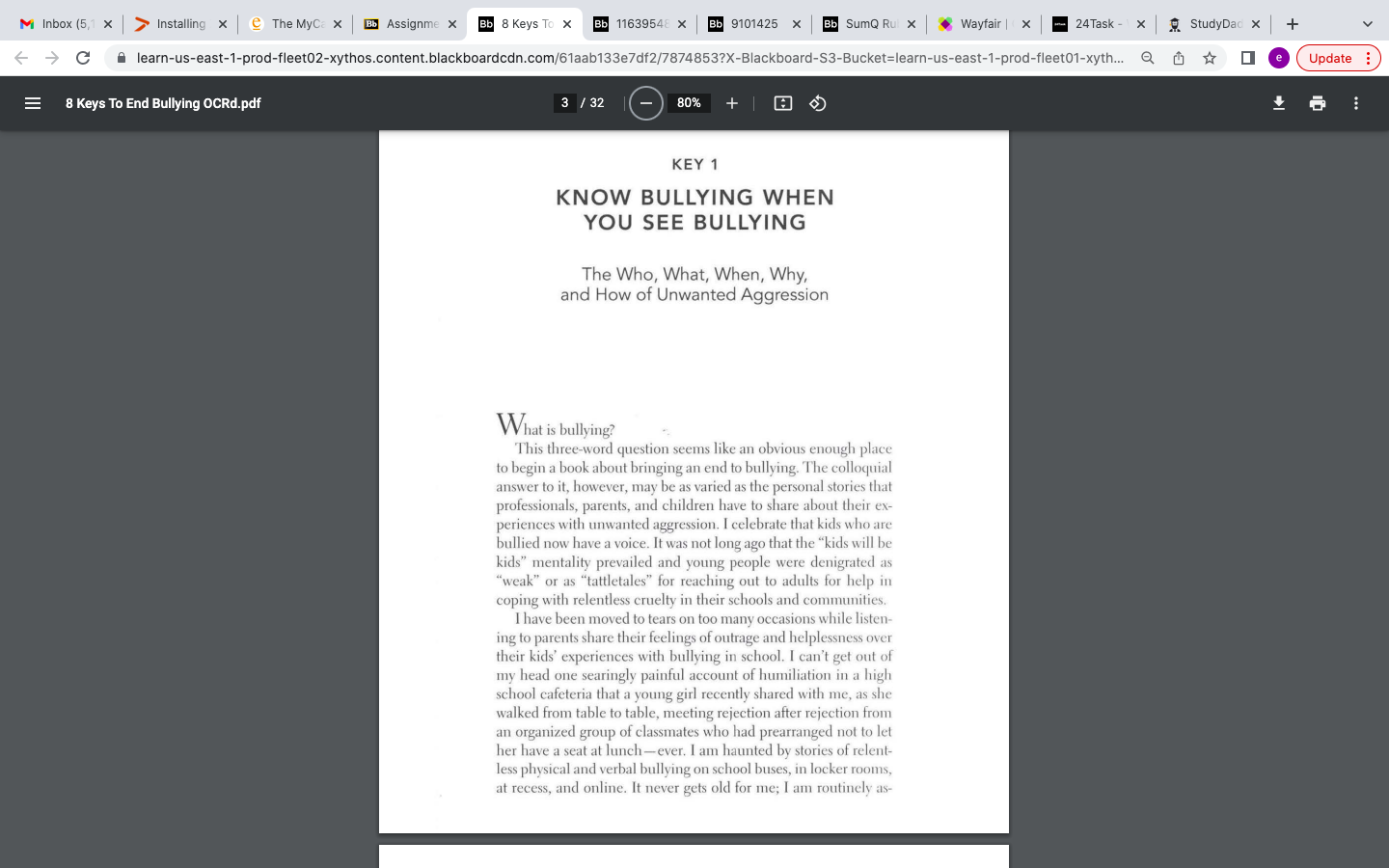
Task: Open PDF viewer more actions menu
Action: point(1356,103)
